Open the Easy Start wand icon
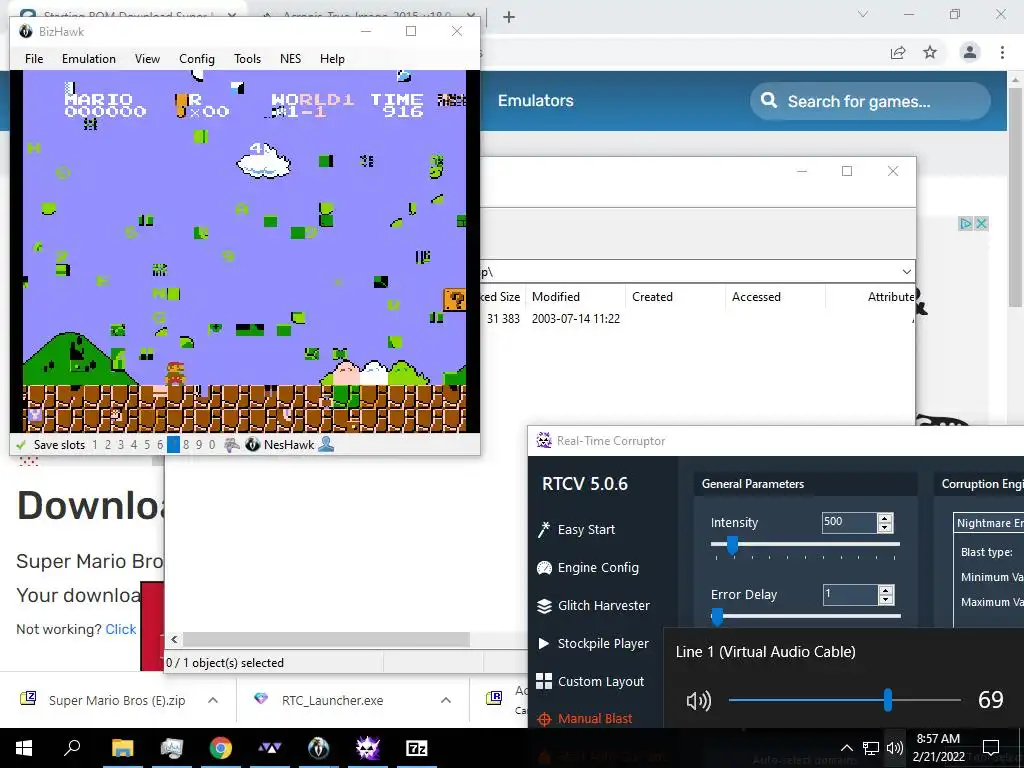This screenshot has width=1024, height=768. pyautogui.click(x=543, y=529)
